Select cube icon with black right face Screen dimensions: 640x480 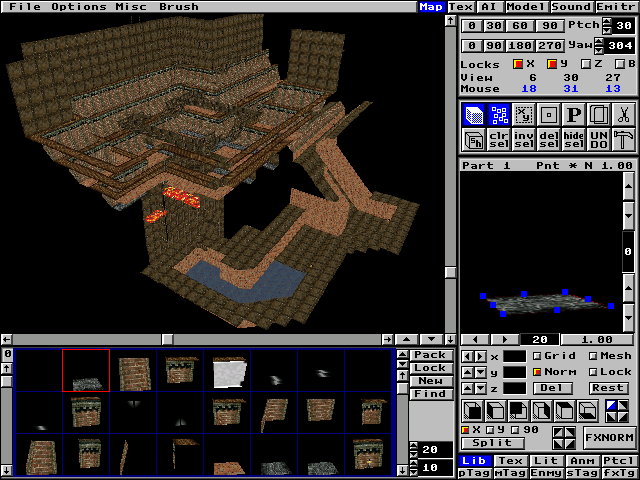click(541, 411)
